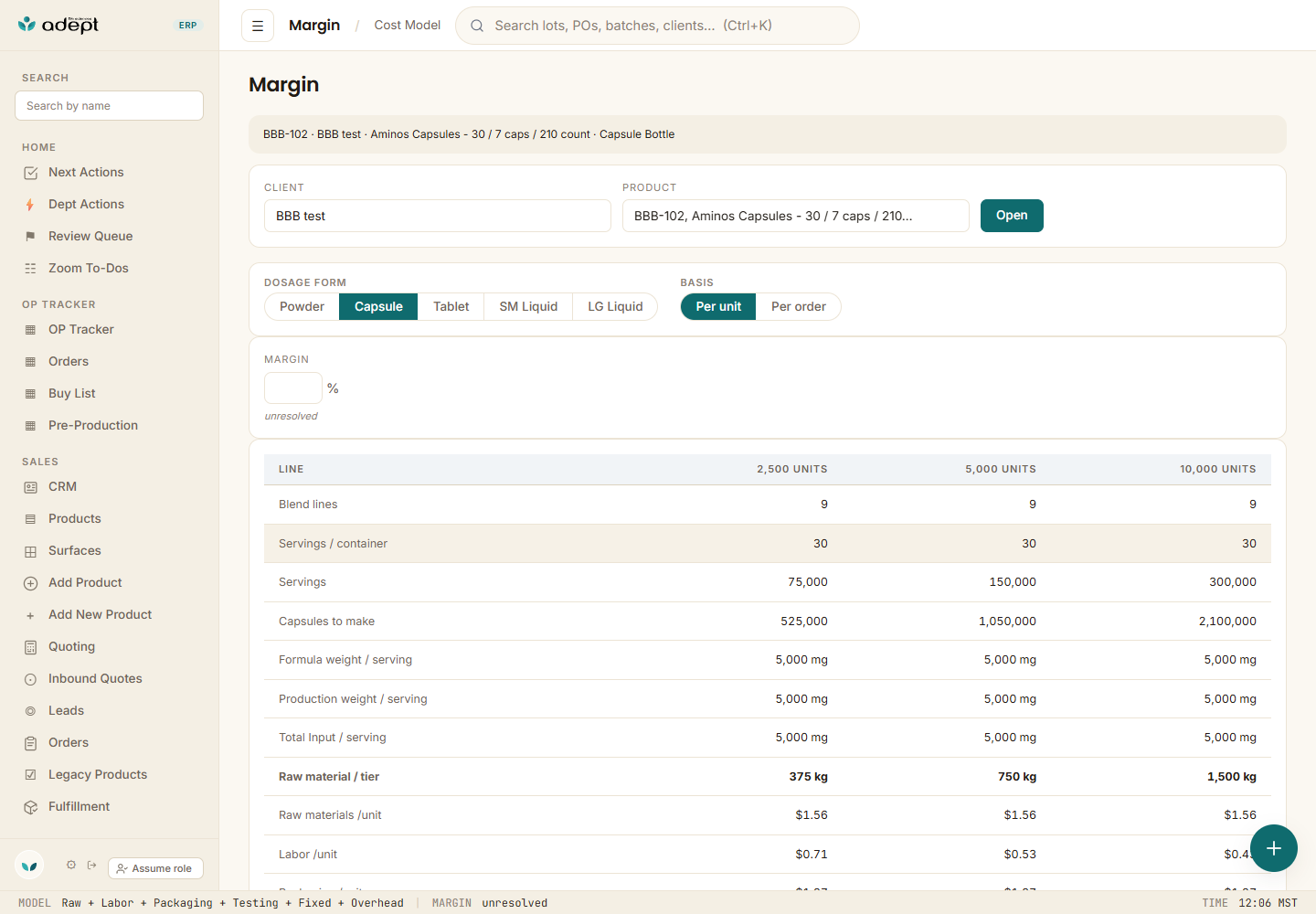
Task: Click the floating plus action button
Action: [1274, 848]
